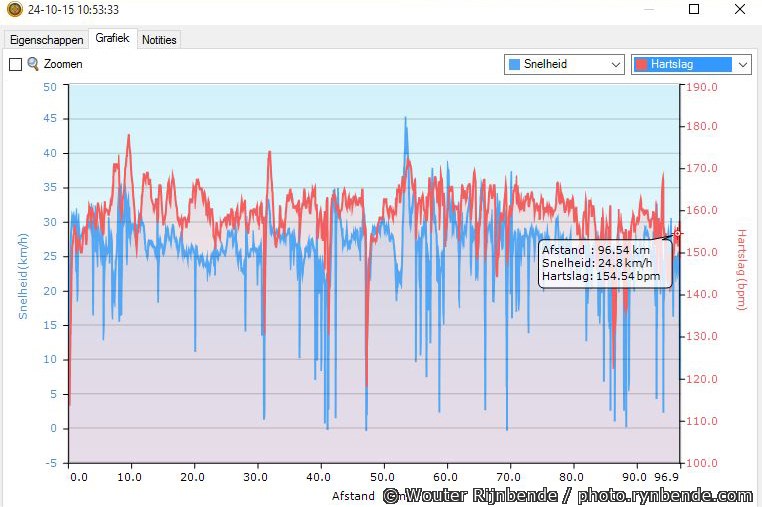Screen dimensions: 762x507
Task: Click the application icon in the title bar
Action: [x=13, y=10]
